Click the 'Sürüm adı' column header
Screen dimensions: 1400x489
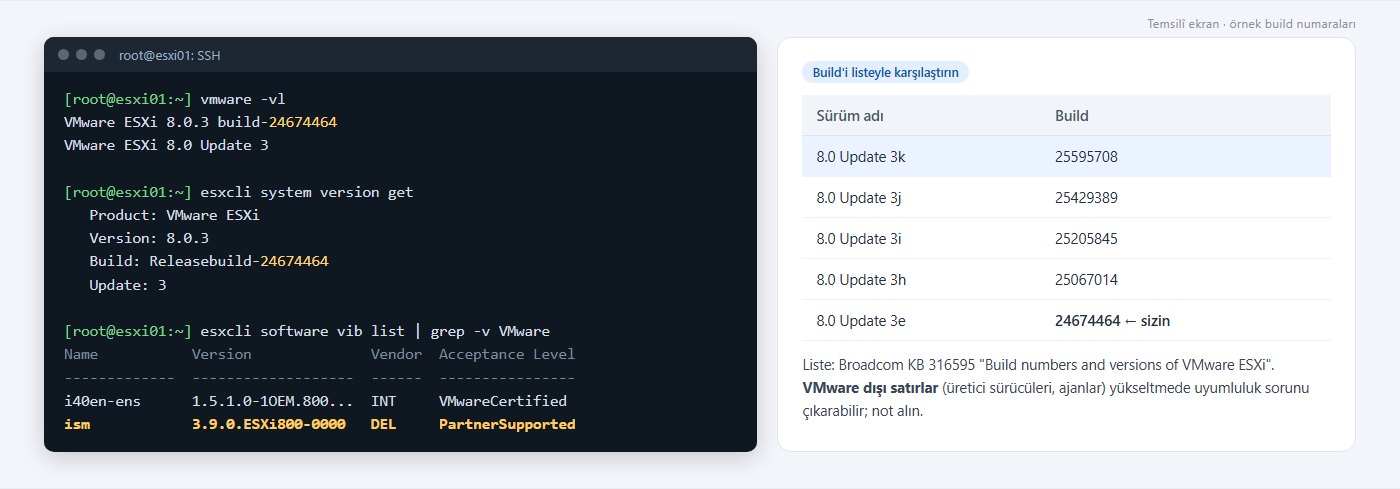pos(848,116)
